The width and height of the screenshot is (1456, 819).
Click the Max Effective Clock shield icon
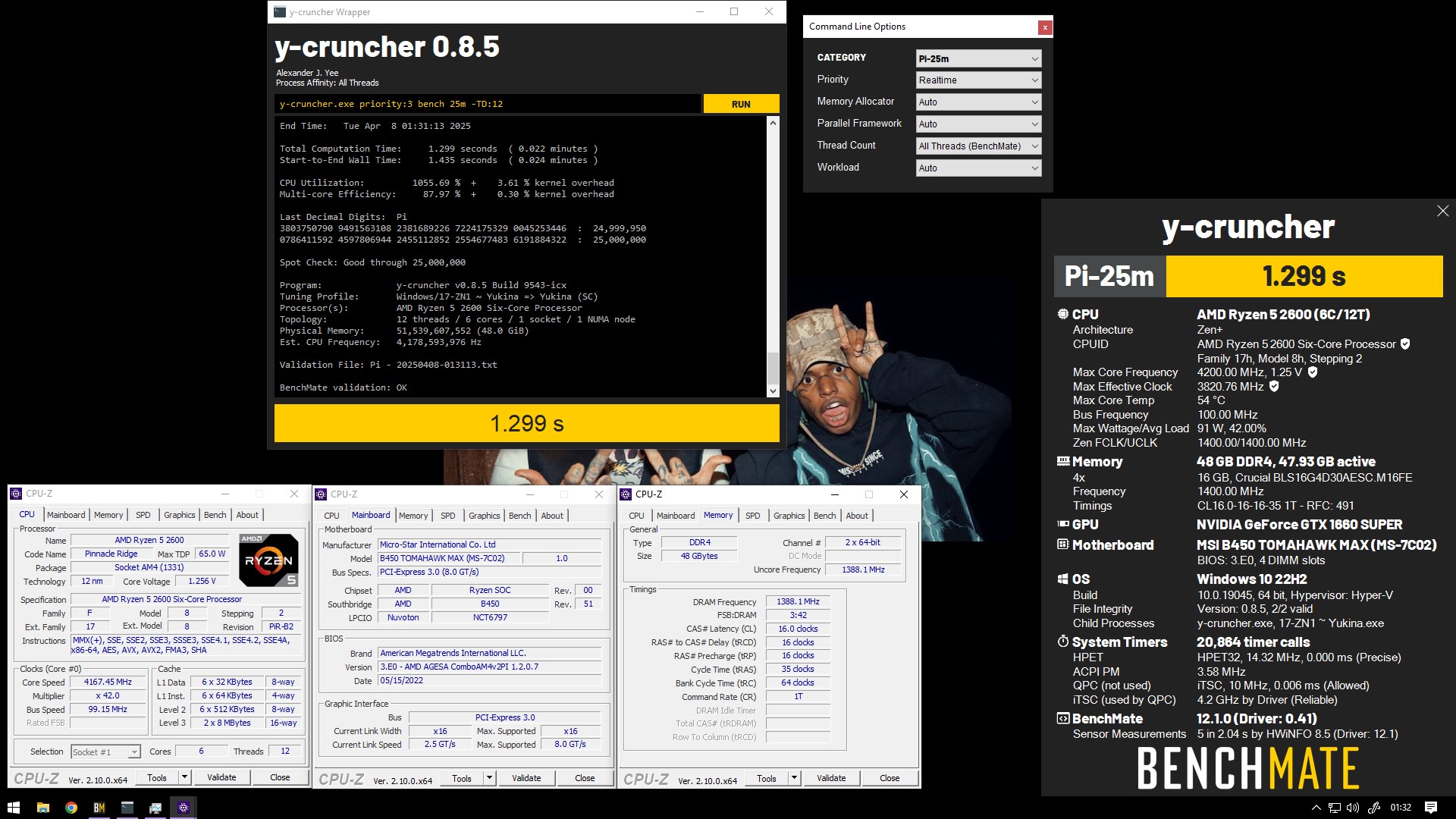[x=1274, y=387]
